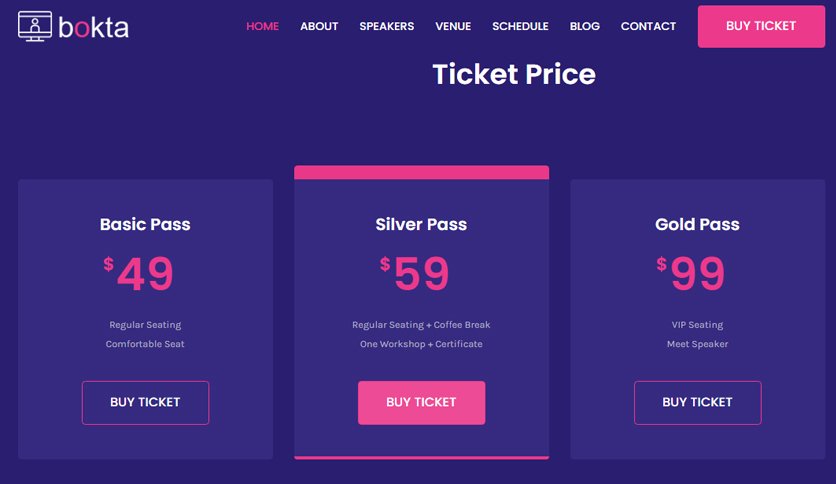Image resolution: width=836 pixels, height=484 pixels.
Task: Navigate to VENUE section
Action: click(453, 26)
